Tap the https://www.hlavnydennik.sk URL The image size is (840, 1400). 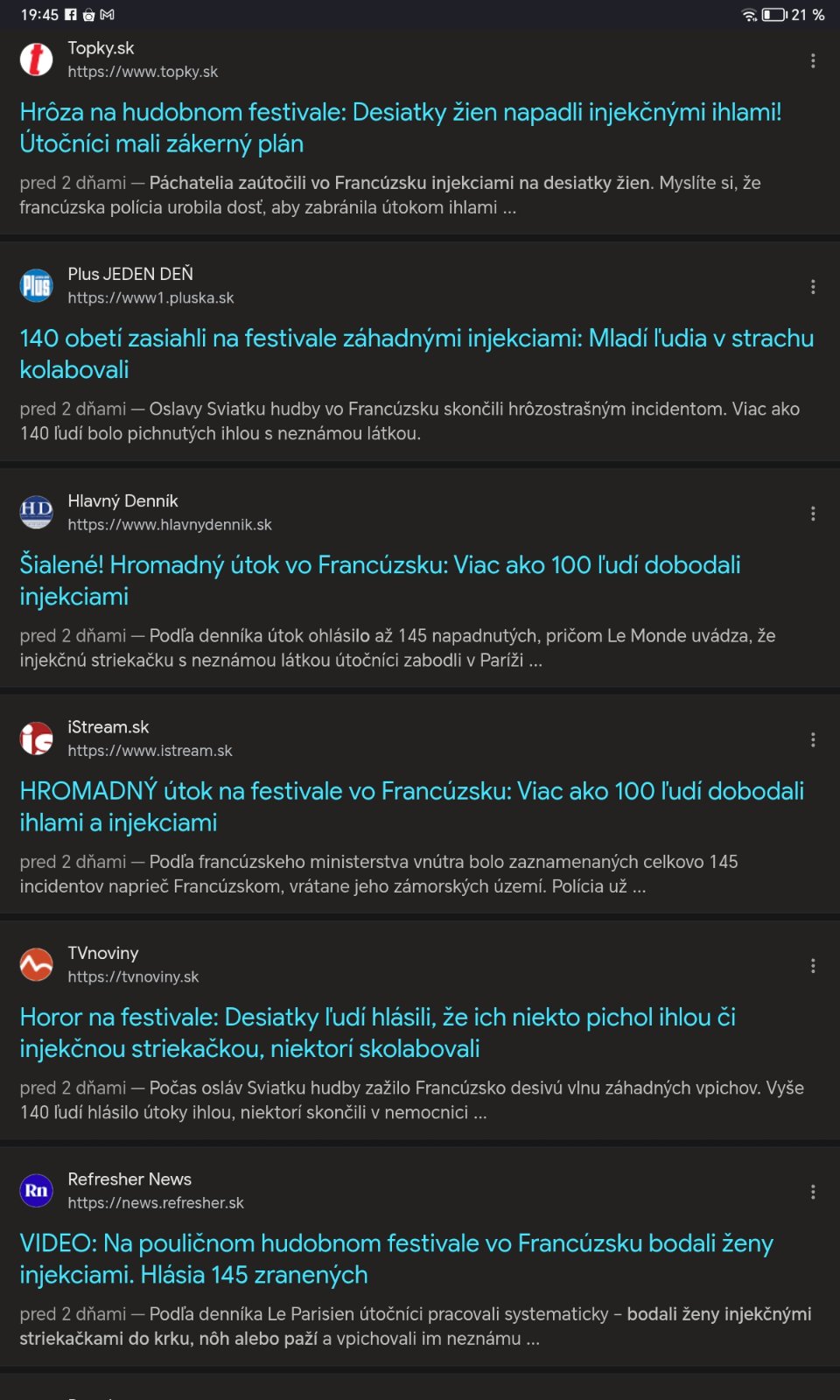[x=170, y=525]
